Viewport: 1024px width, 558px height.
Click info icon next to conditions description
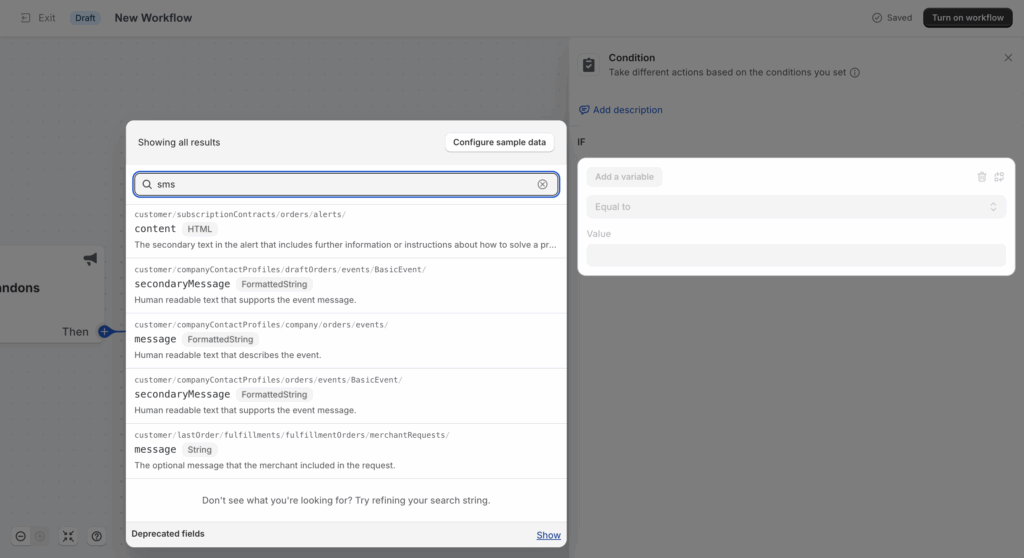[x=855, y=73]
